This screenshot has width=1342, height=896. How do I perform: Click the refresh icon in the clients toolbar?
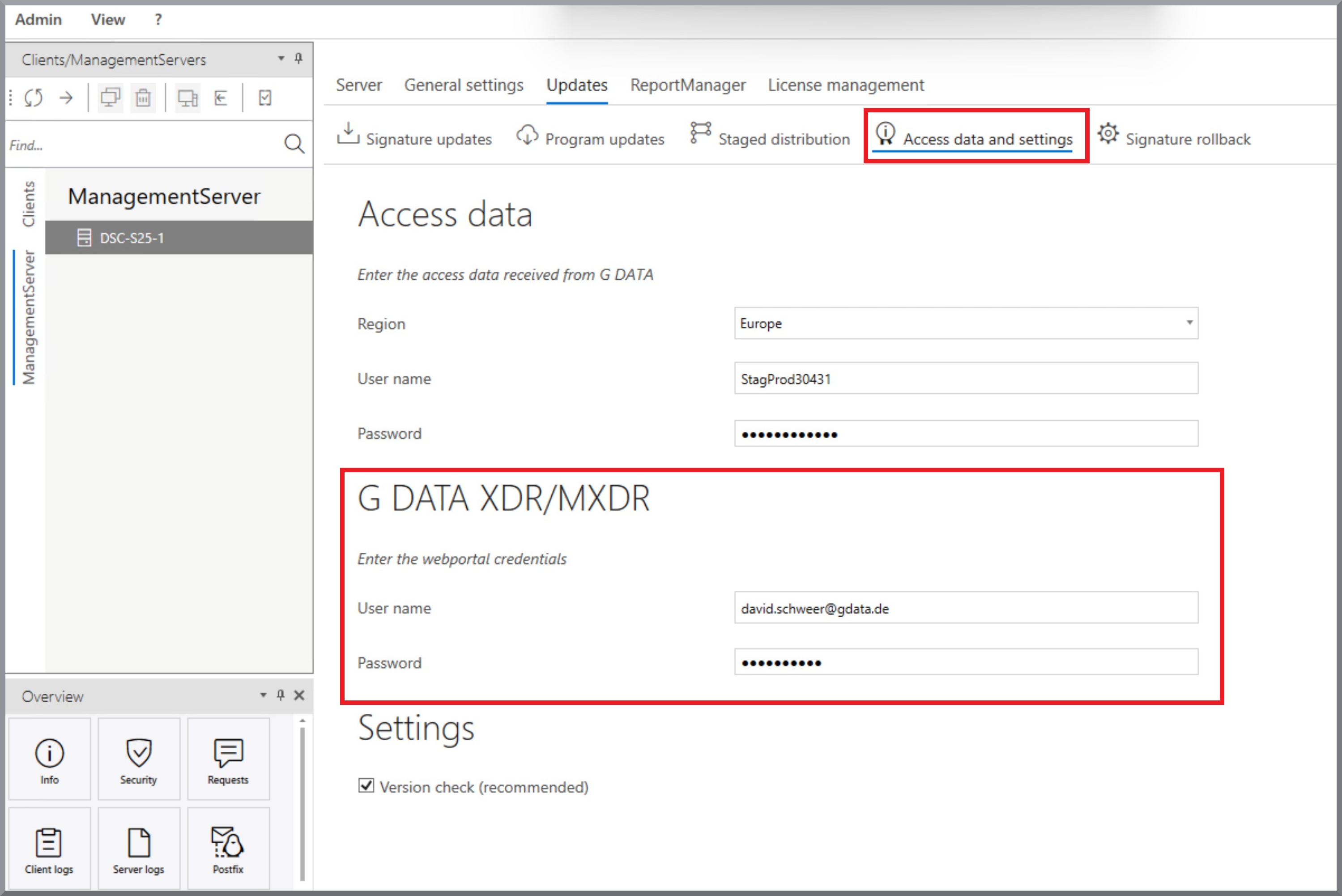(34, 98)
